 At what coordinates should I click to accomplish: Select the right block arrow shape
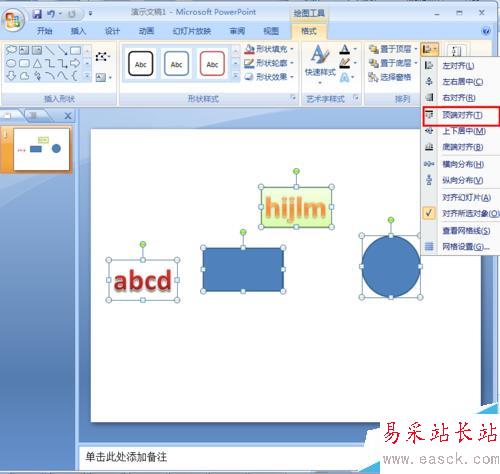75,63
